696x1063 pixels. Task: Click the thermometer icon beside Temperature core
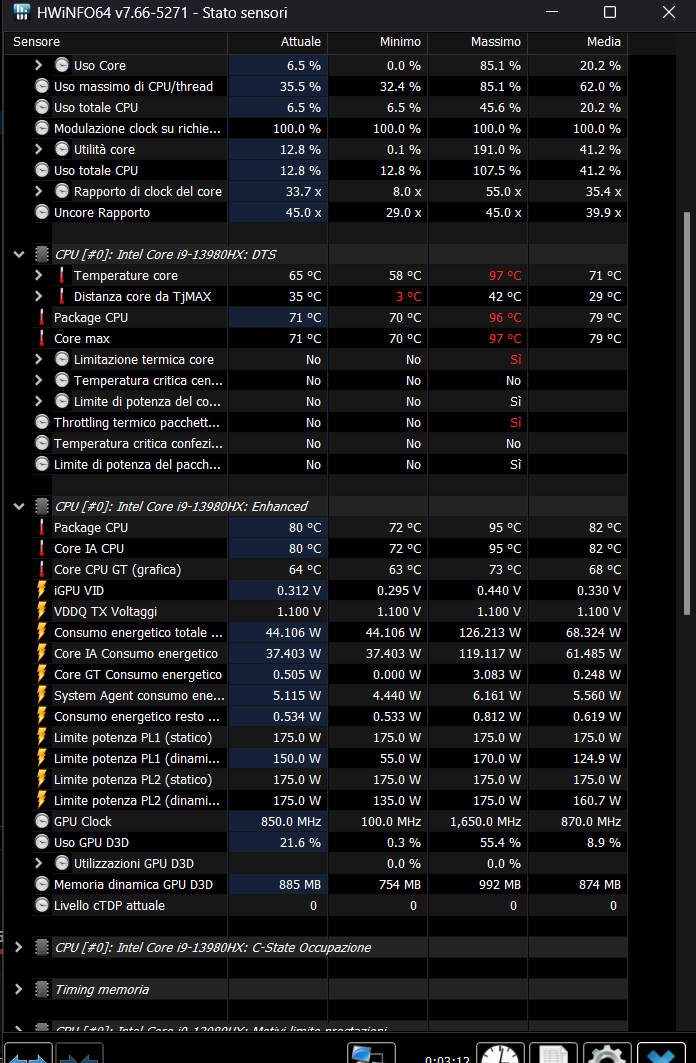(x=62, y=276)
